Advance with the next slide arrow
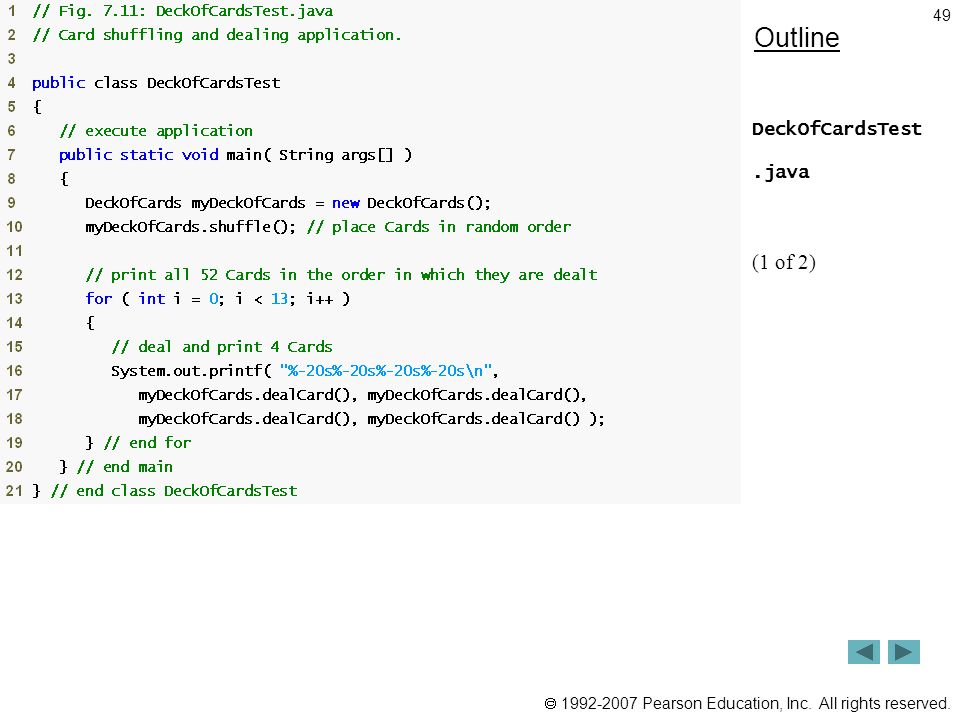The height and width of the screenshot is (720, 960). (x=904, y=652)
